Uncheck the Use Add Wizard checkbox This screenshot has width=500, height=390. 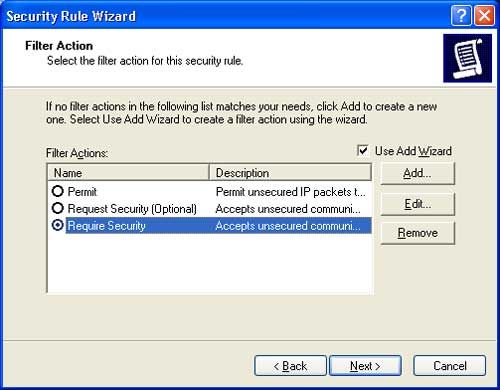click(363, 150)
